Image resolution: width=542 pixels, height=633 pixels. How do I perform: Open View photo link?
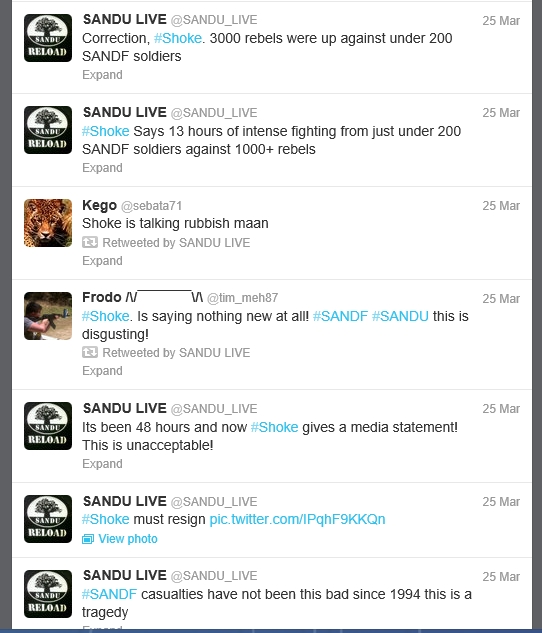128,539
